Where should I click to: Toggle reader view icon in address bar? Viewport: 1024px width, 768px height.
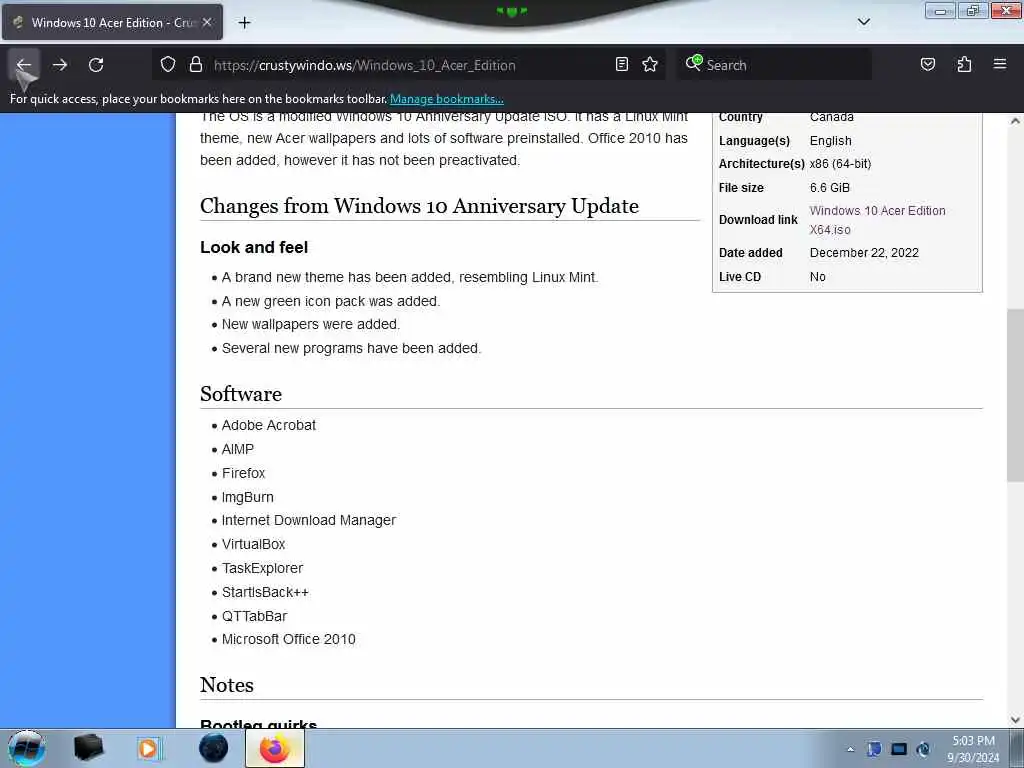(622, 65)
